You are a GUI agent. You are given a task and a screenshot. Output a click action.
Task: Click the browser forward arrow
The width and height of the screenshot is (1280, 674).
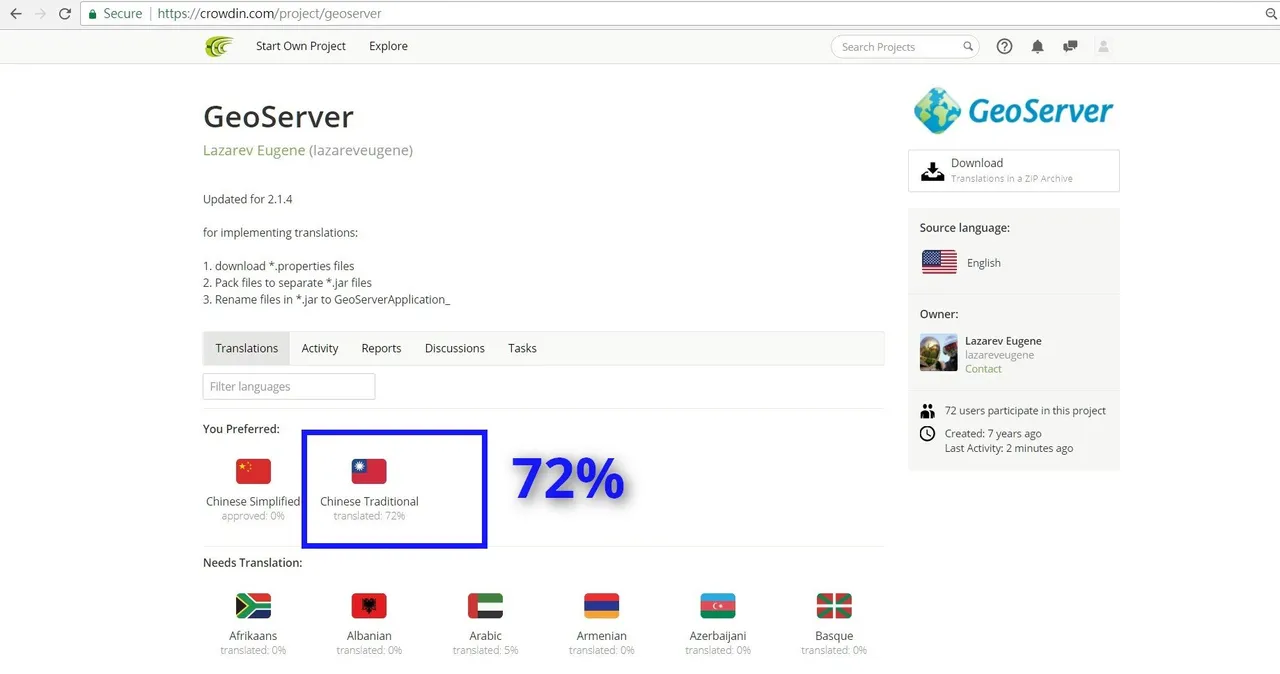(x=40, y=14)
